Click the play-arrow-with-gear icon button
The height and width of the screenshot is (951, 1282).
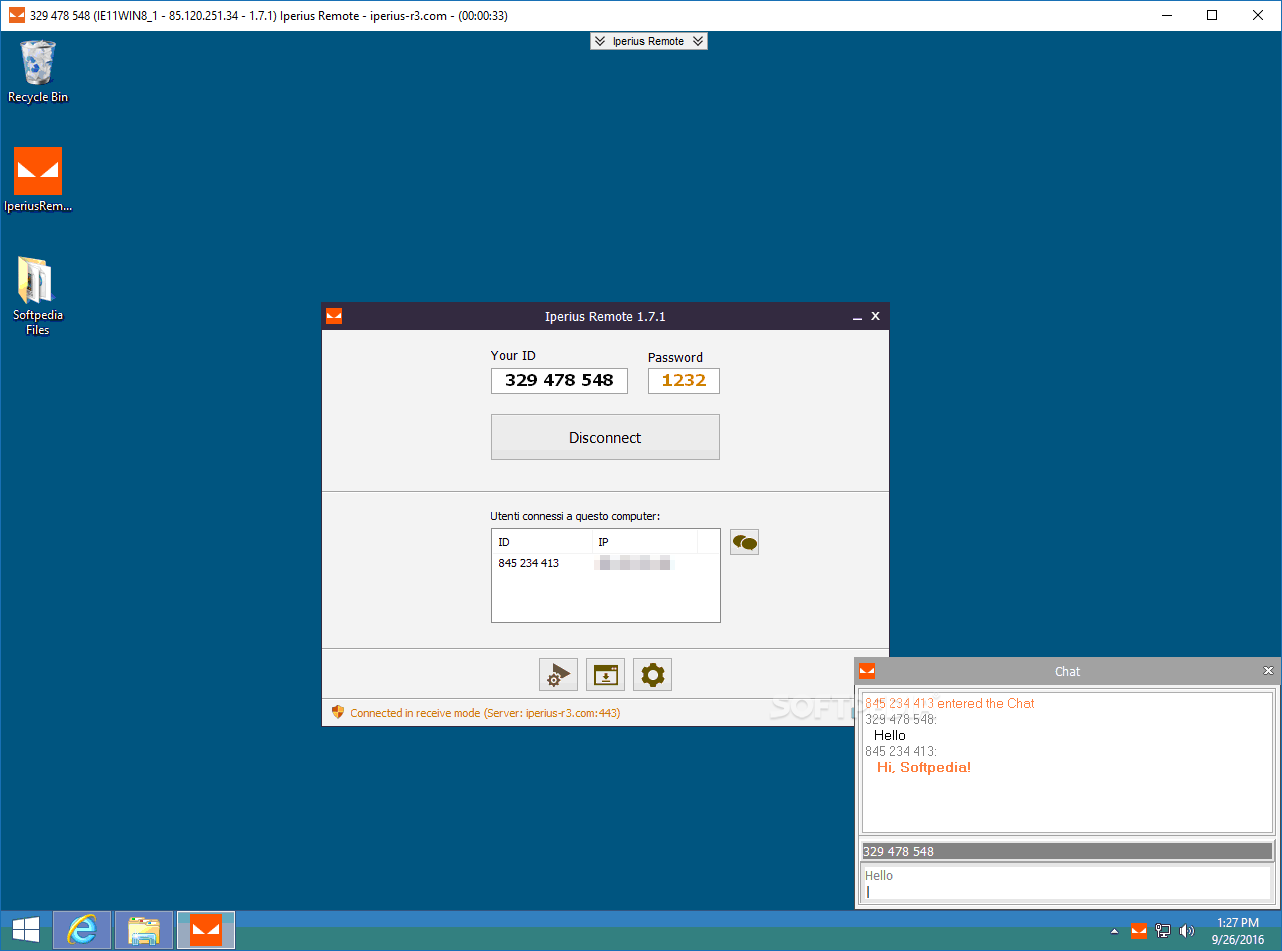[x=558, y=675]
